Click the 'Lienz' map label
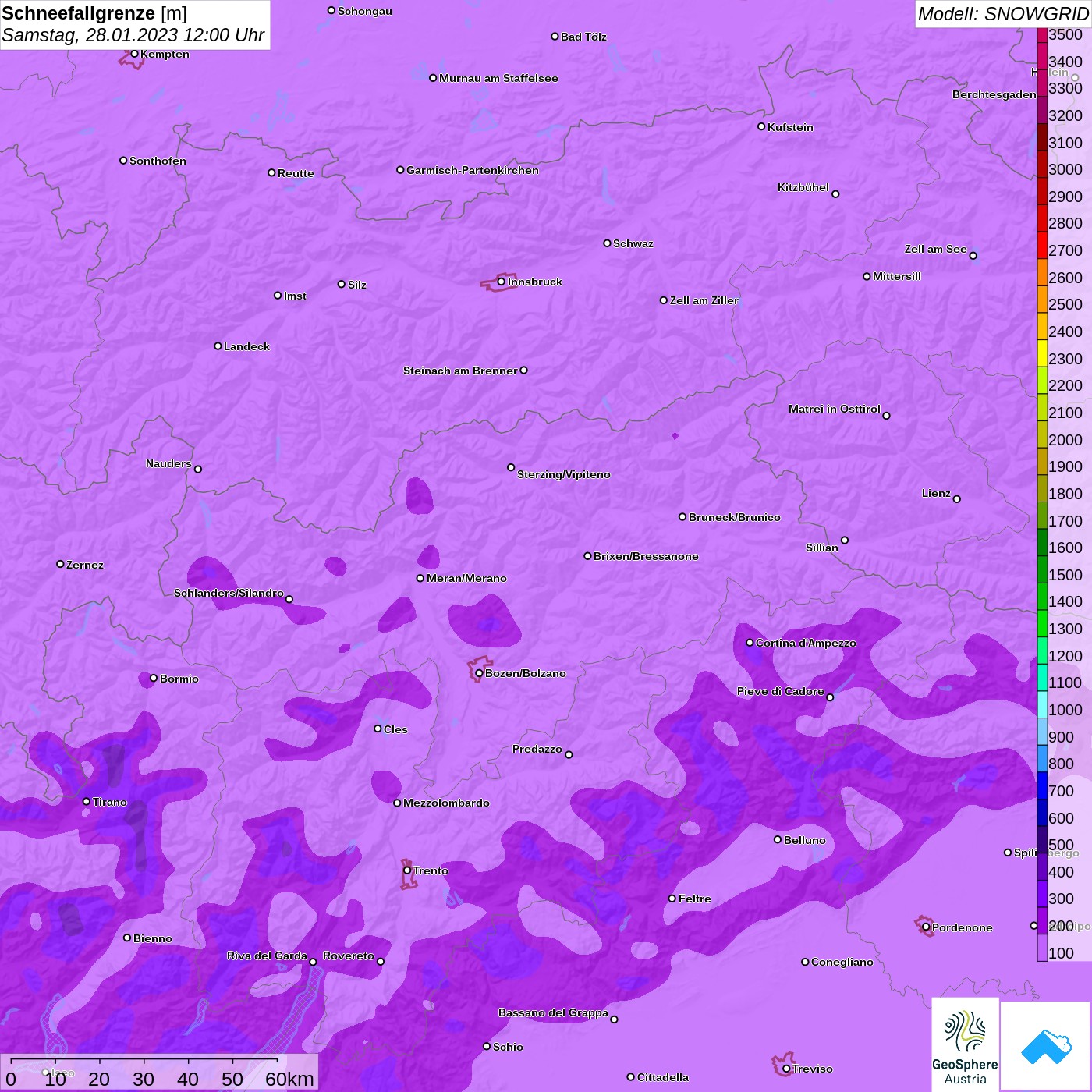1092x1092 pixels. tap(936, 493)
